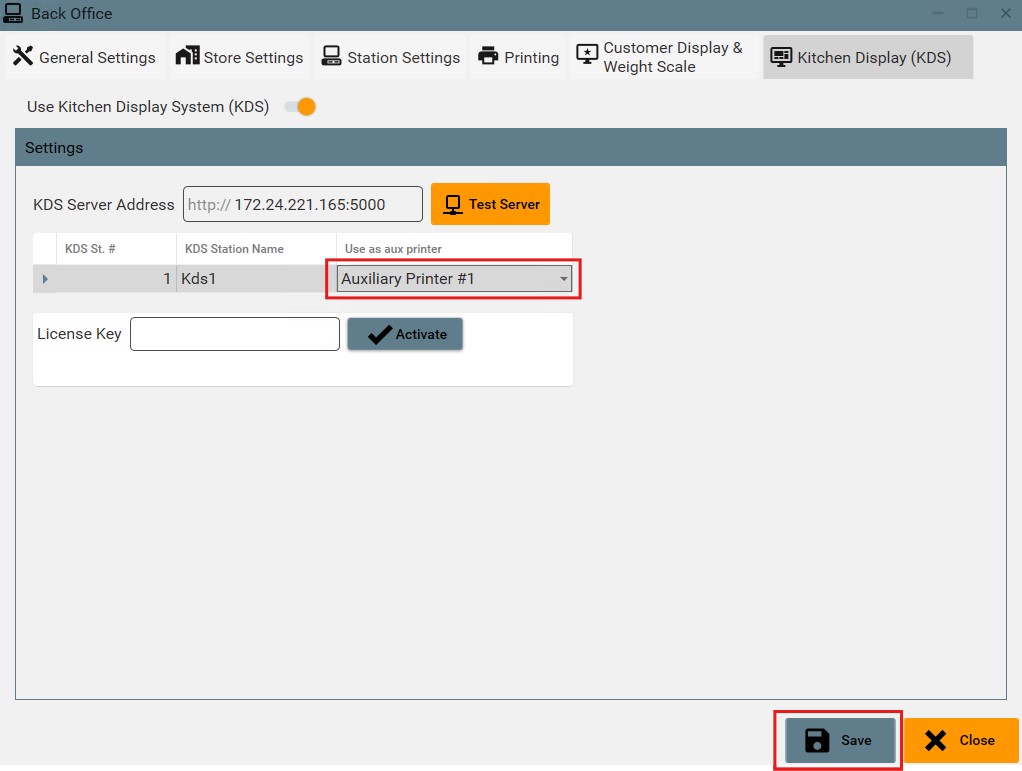Select the Kds1 station name cell
This screenshot has height=771, width=1022.
point(255,279)
